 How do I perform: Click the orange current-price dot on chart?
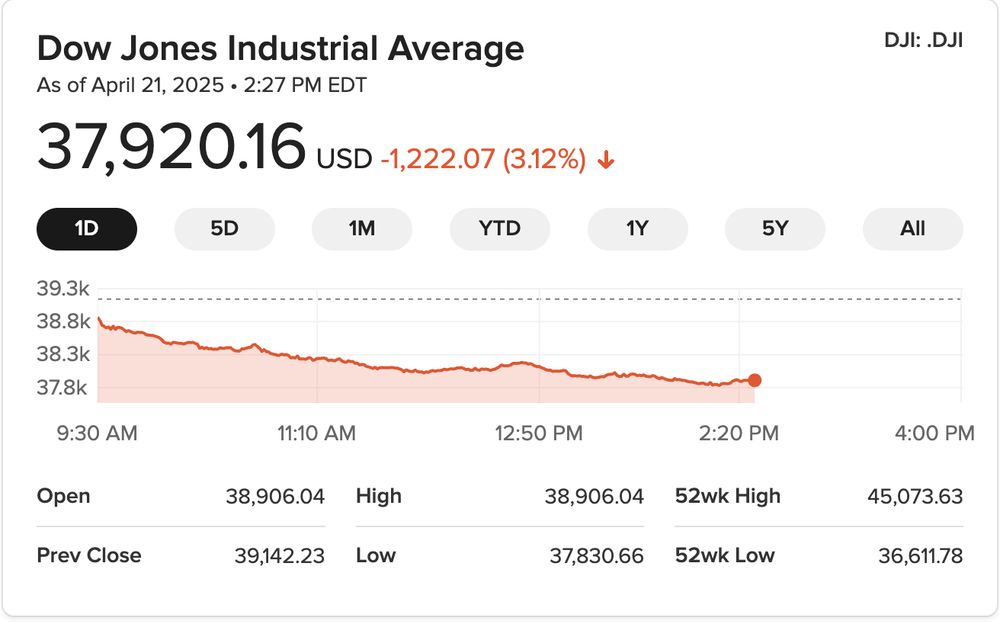coord(754,380)
